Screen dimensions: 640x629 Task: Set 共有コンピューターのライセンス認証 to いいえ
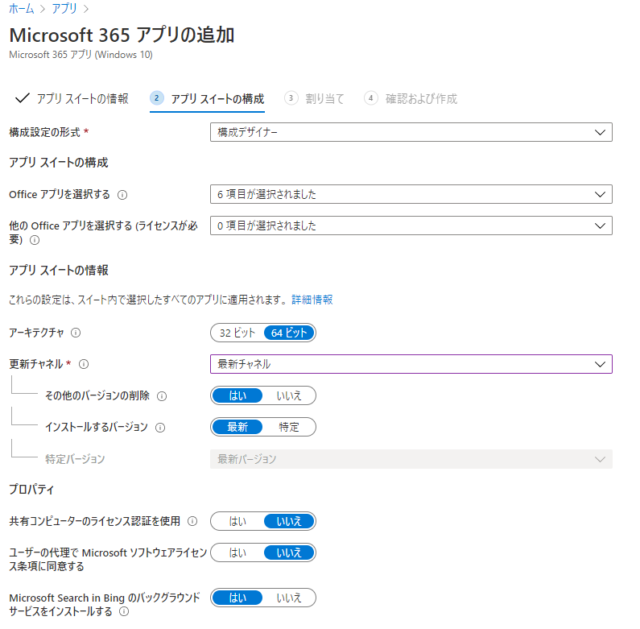tap(289, 521)
